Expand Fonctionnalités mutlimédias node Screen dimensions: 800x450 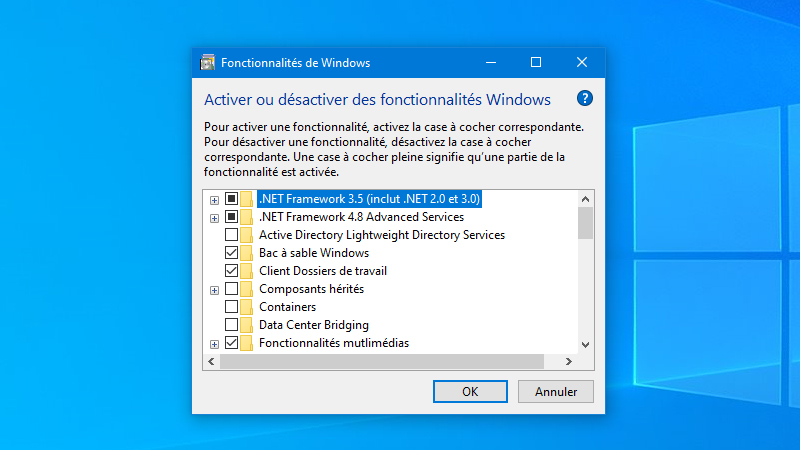point(214,344)
